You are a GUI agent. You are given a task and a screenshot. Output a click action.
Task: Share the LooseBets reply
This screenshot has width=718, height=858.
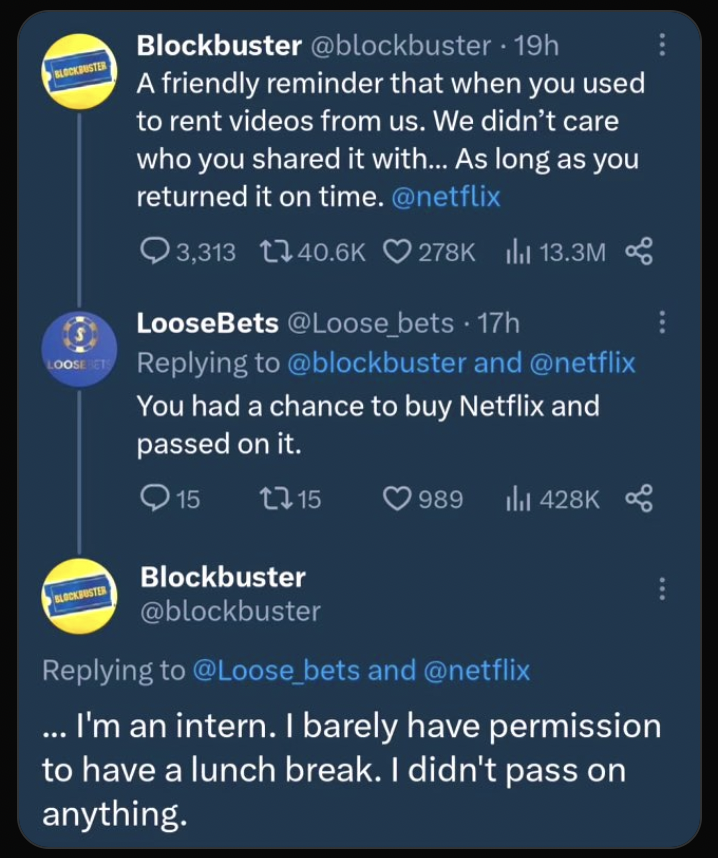(638, 497)
